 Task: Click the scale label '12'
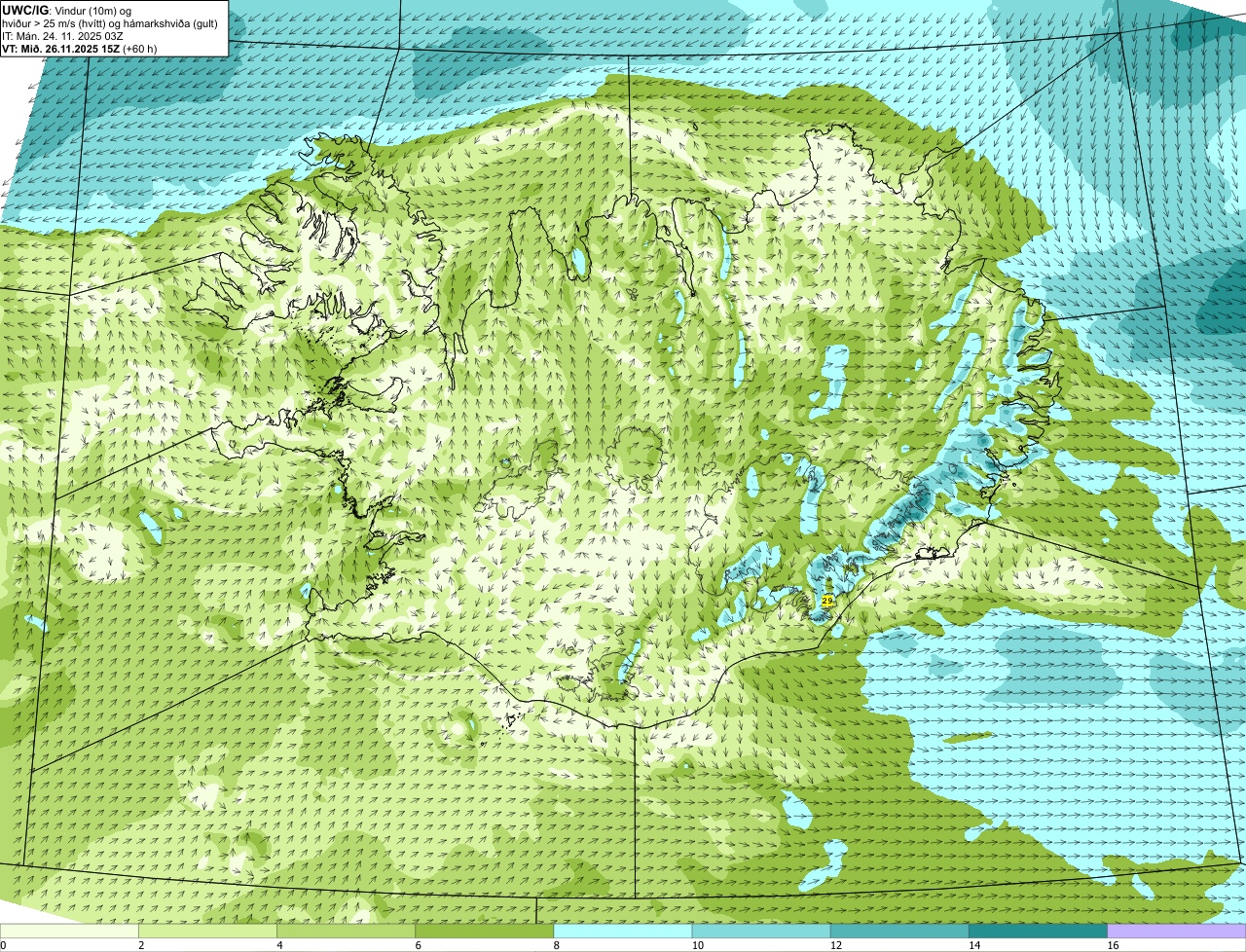click(834, 945)
